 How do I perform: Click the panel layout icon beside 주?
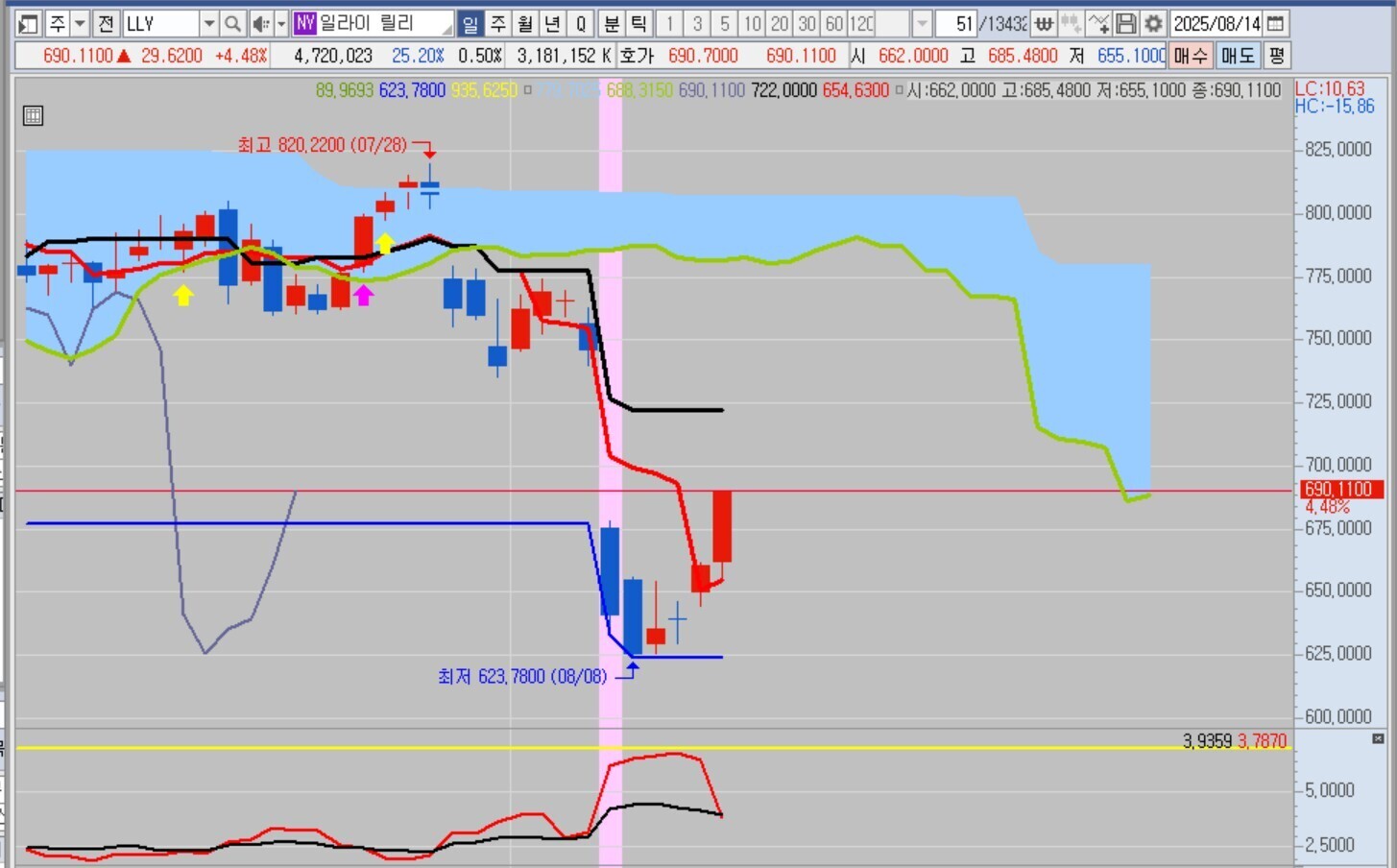point(28,23)
